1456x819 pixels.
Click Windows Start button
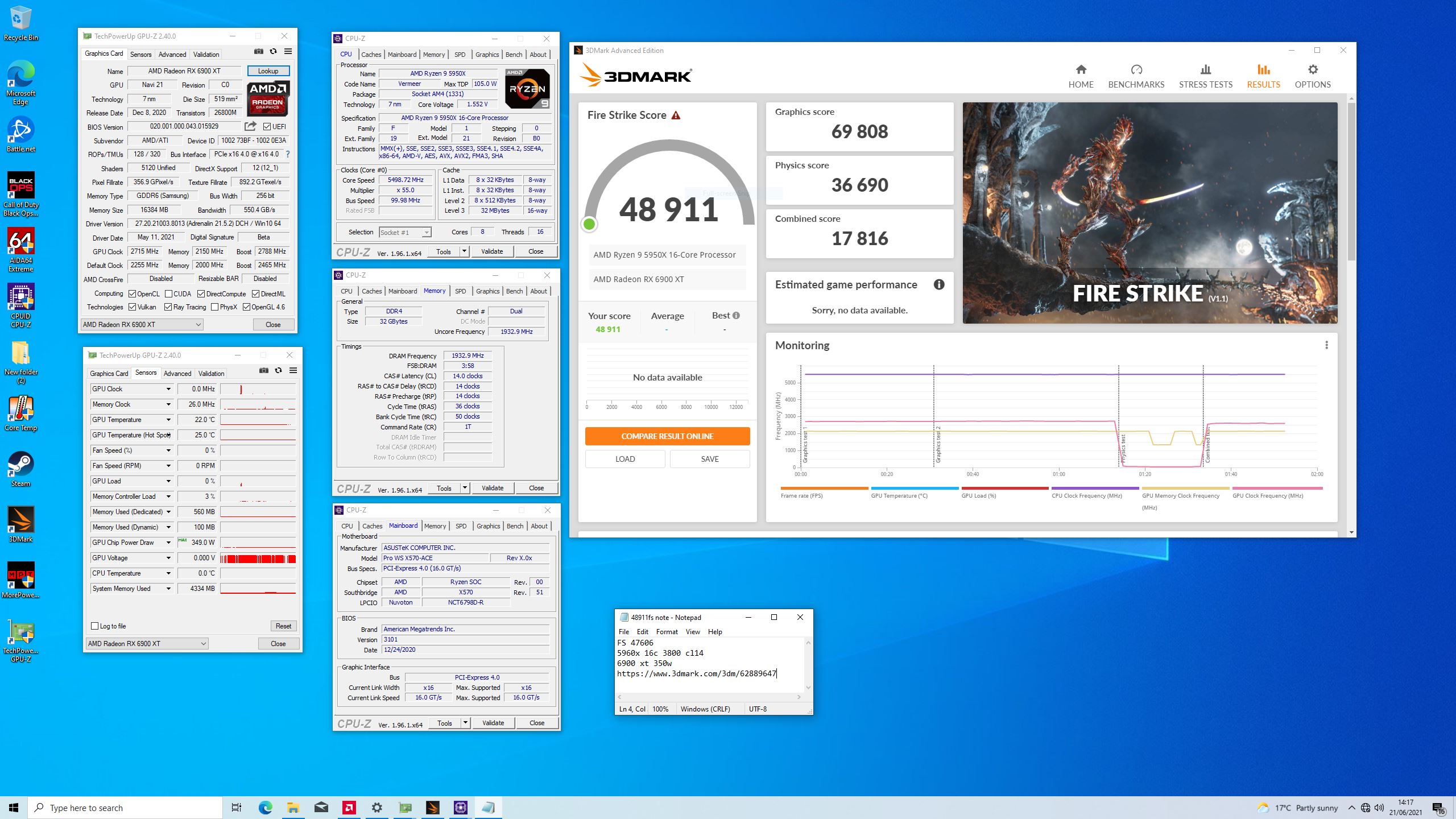pyautogui.click(x=14, y=808)
